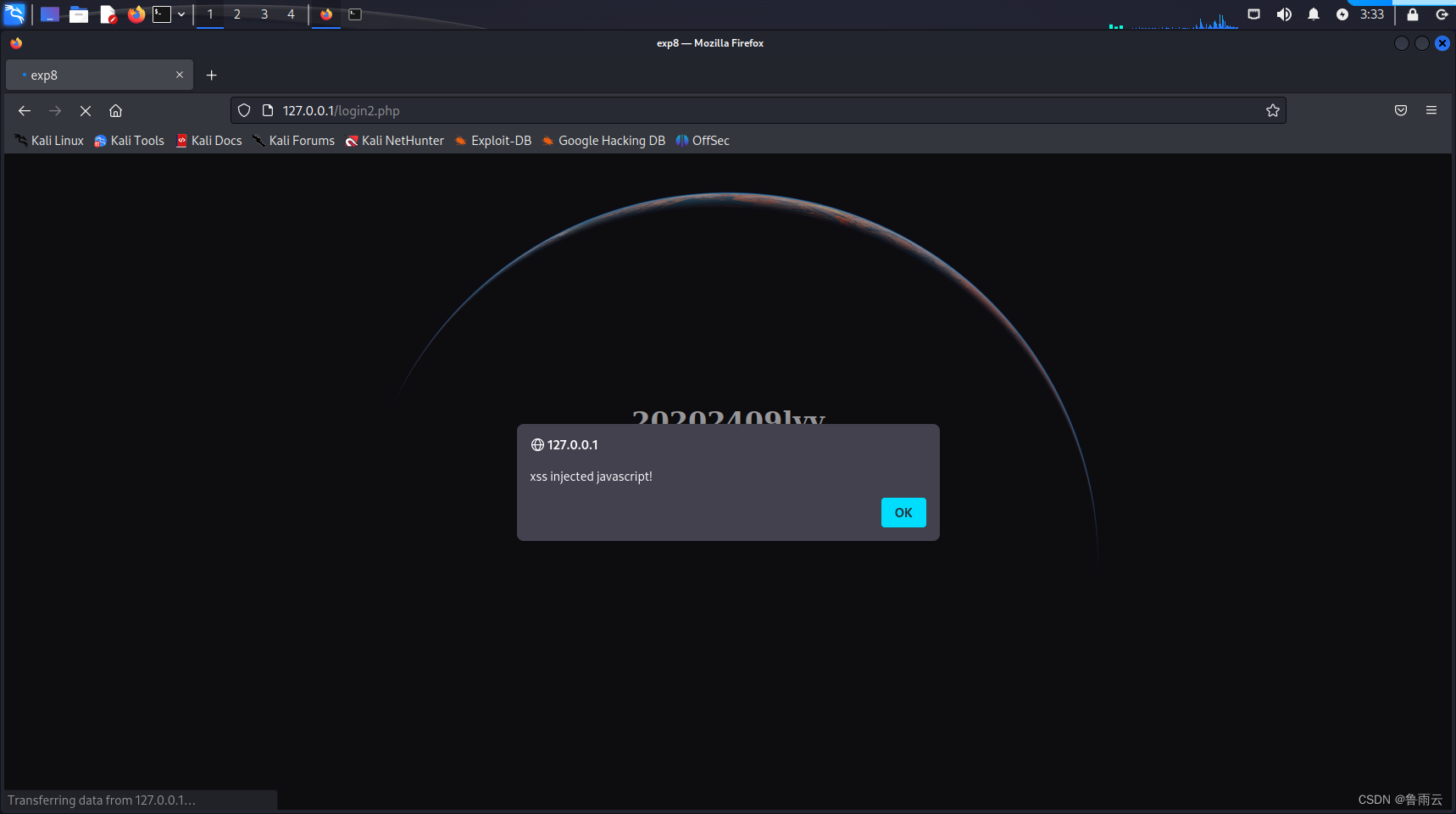Open the file manager panel icon
Image resolution: width=1456 pixels, height=814 pixels.
tap(79, 14)
